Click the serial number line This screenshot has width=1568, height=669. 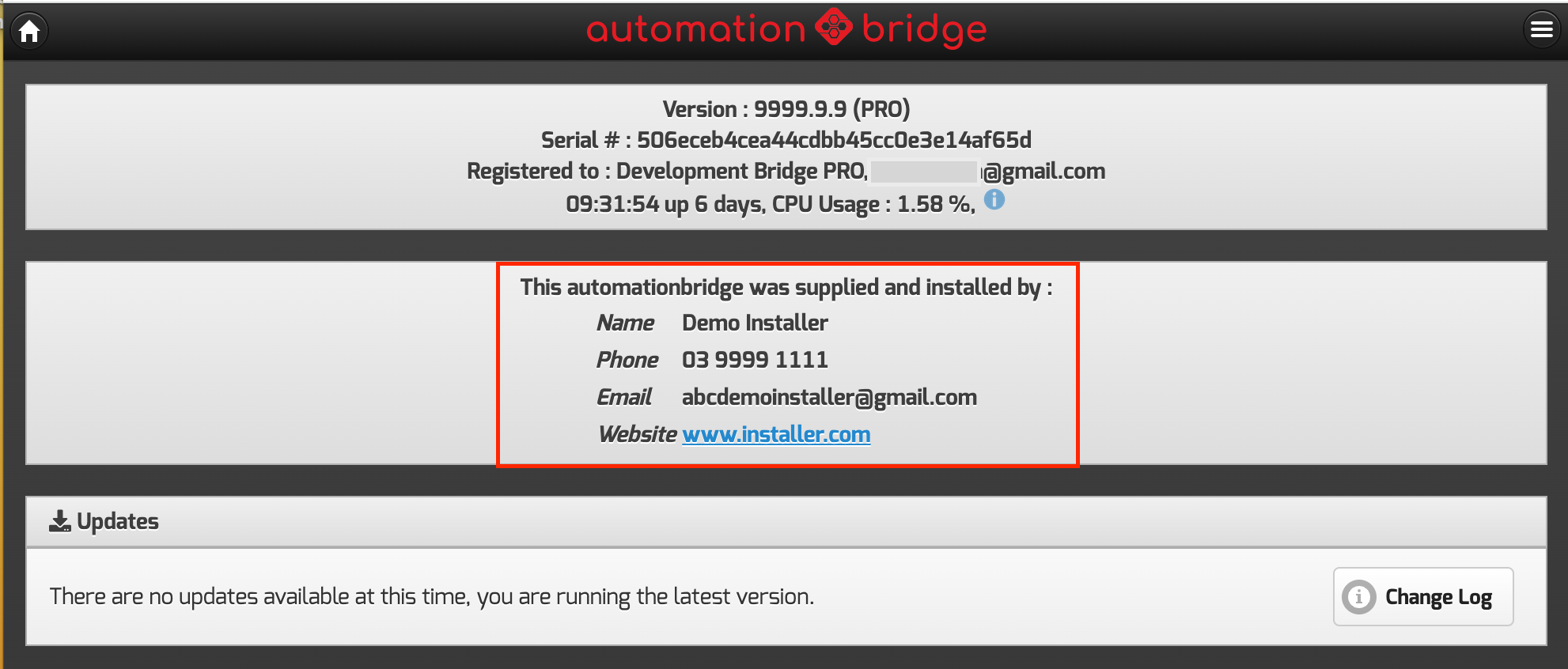[786, 140]
